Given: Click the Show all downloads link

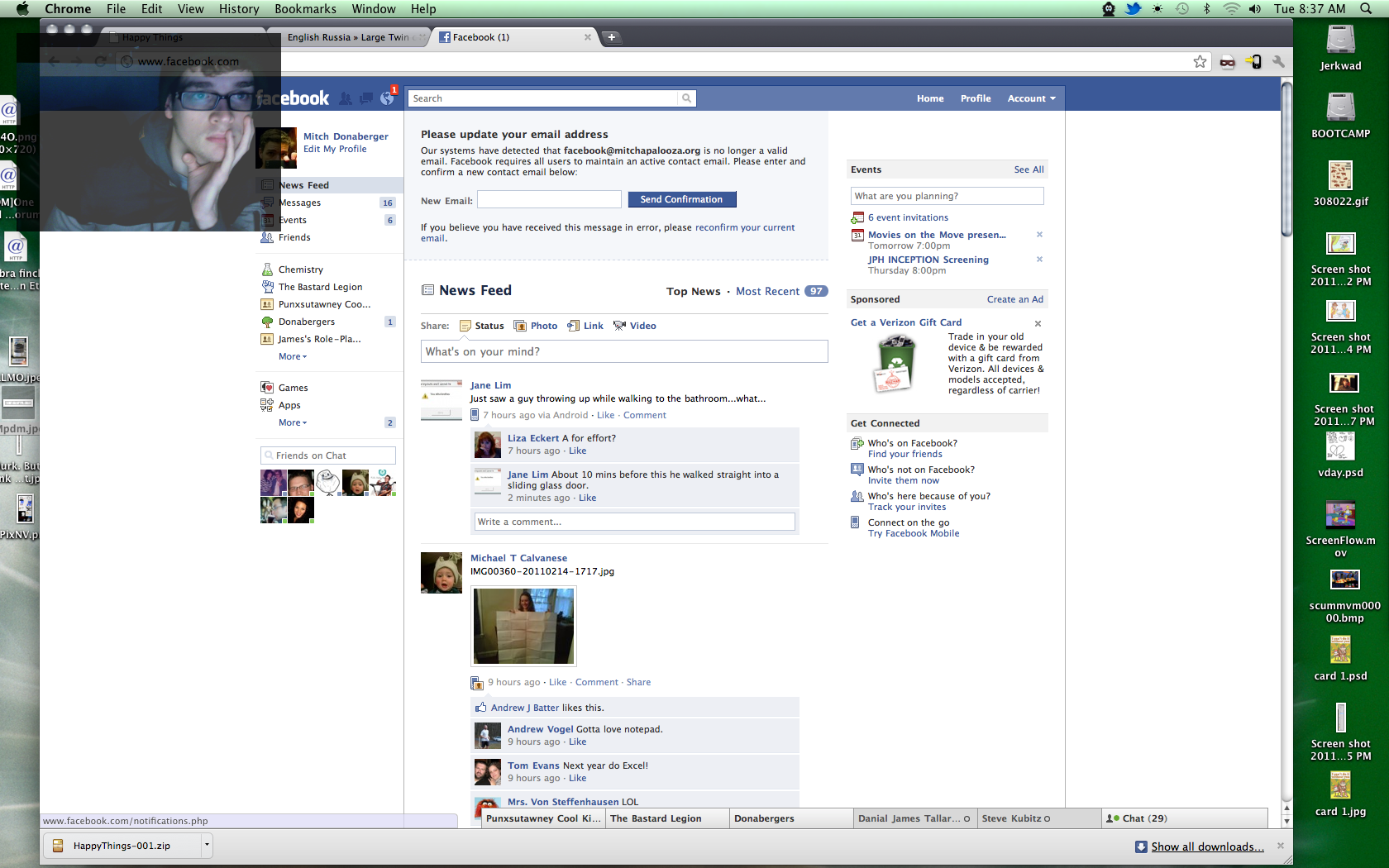Looking at the screenshot, I should (1206, 847).
